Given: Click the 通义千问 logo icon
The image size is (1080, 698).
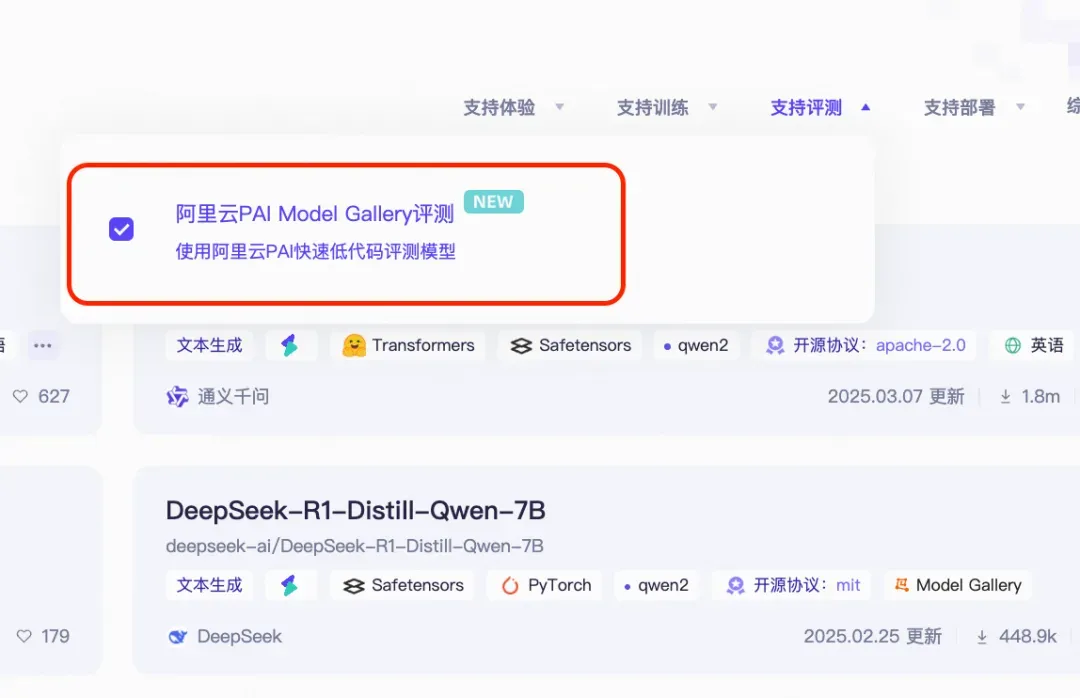Looking at the screenshot, I should click(x=177, y=396).
